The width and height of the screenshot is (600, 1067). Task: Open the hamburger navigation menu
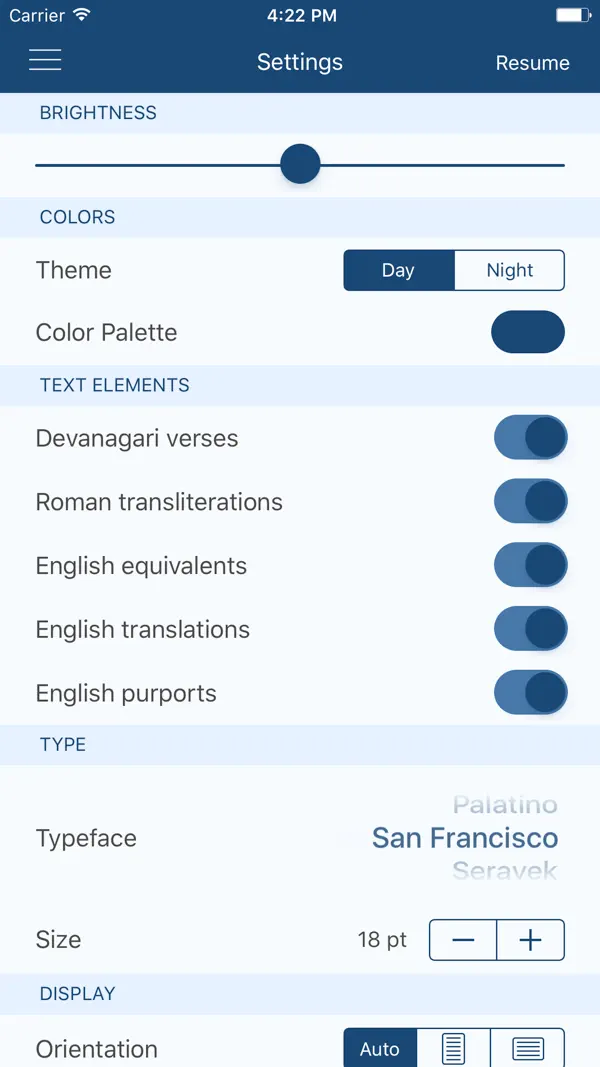click(x=45, y=60)
